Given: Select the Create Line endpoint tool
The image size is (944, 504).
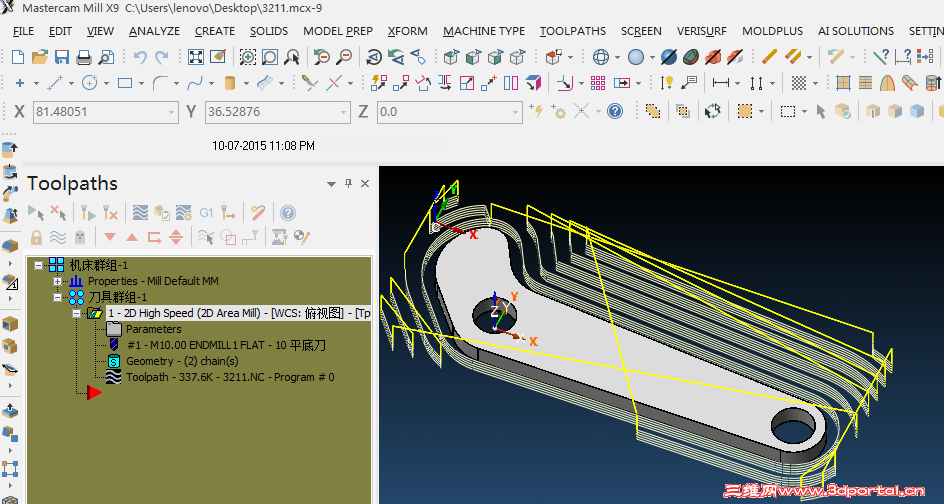Looking at the screenshot, I should (55, 83).
